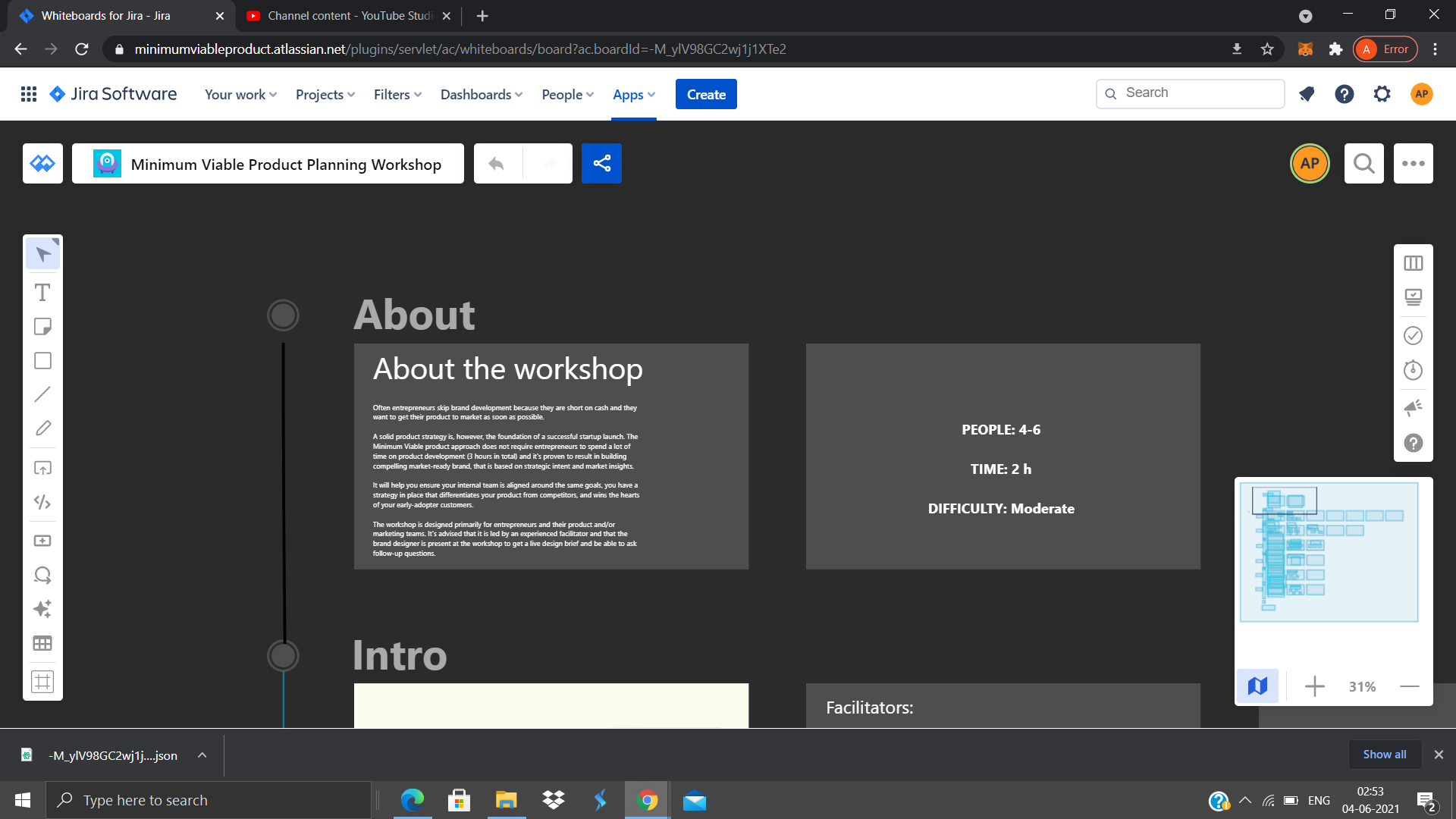Image resolution: width=1456 pixels, height=819 pixels.
Task: Open the timer icon in right panel
Action: coord(1413,370)
